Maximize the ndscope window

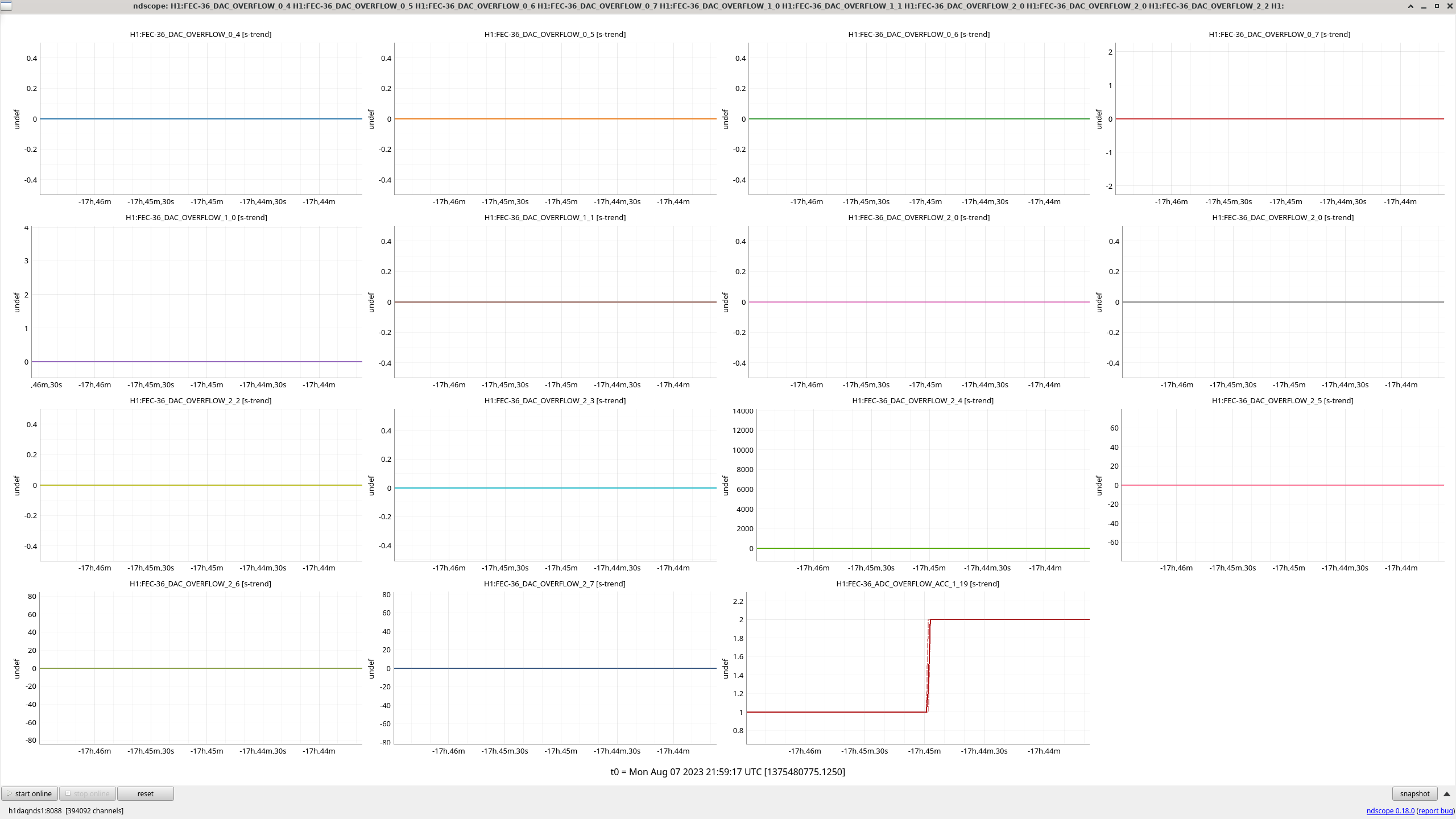pos(1437,6)
